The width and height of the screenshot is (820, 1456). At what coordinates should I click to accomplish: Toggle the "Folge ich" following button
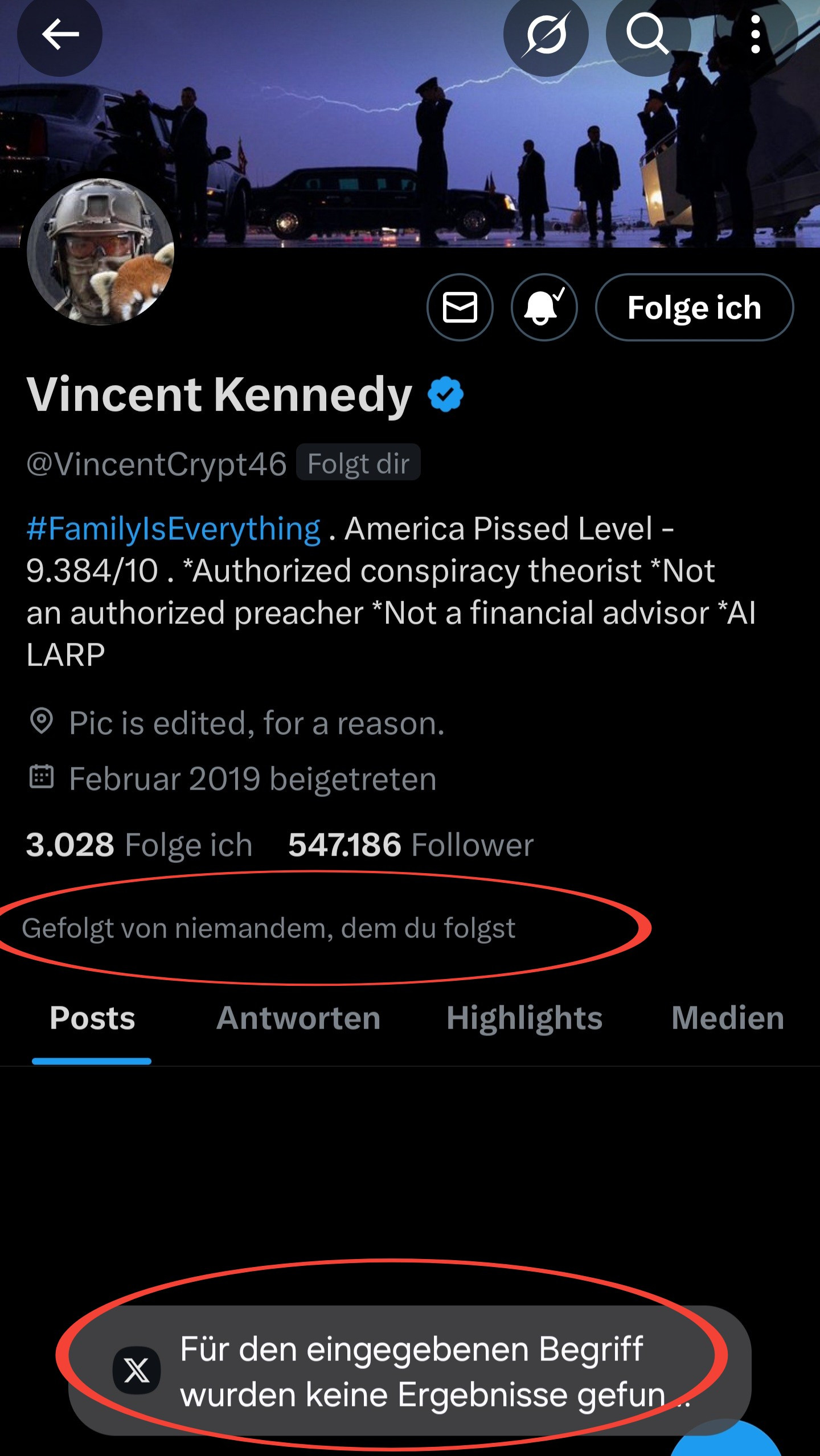[x=694, y=307]
